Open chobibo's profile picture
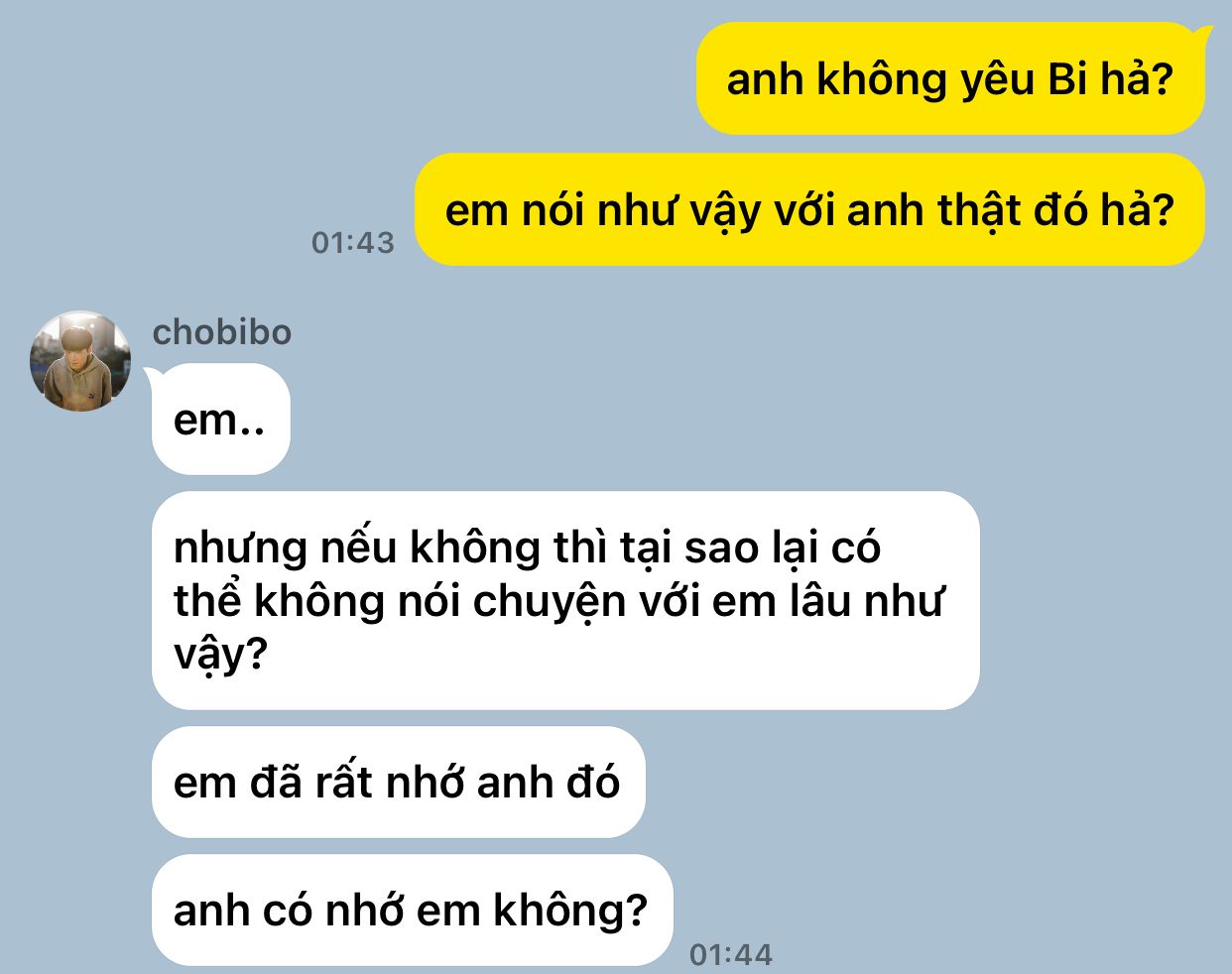Image resolution: width=1232 pixels, height=974 pixels. (80, 361)
